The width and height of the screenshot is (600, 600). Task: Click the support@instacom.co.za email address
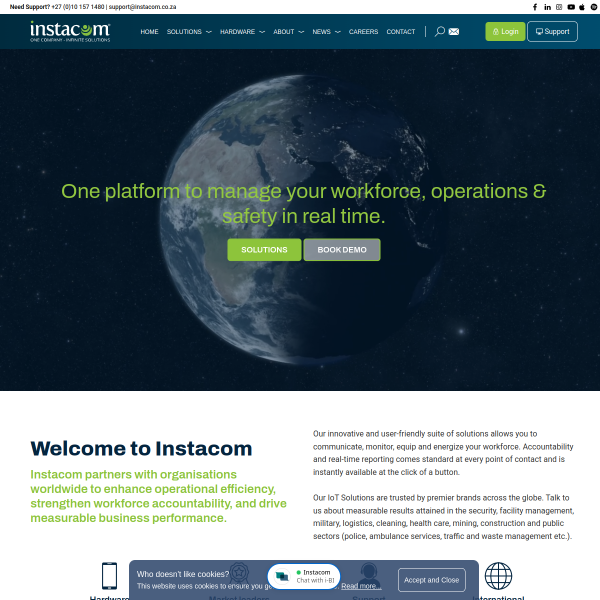(x=142, y=7)
